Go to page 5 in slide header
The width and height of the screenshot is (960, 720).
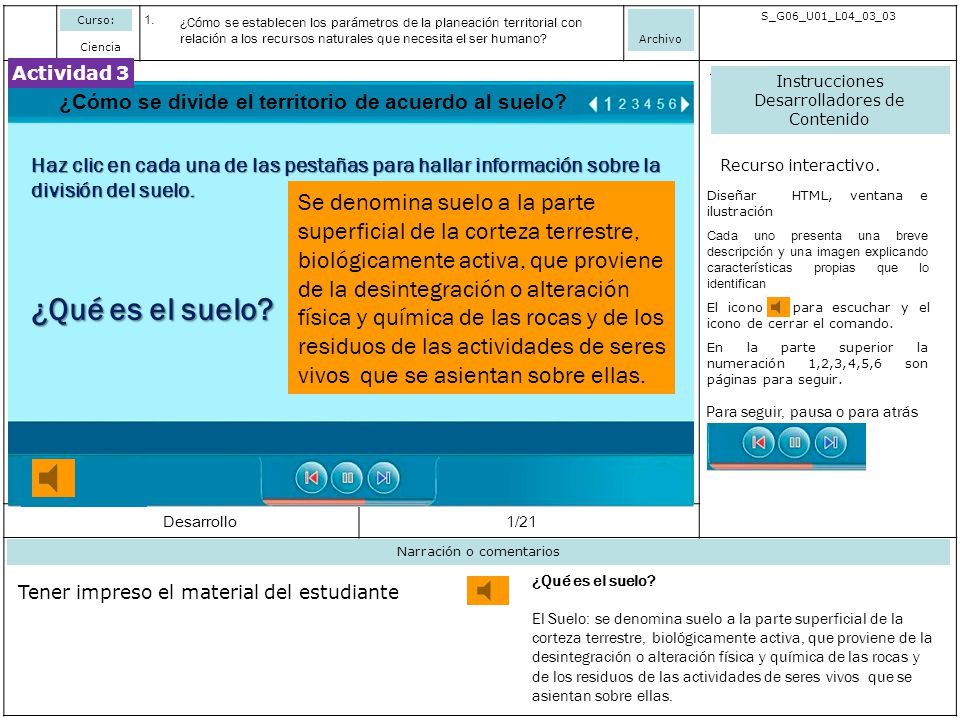[660, 104]
